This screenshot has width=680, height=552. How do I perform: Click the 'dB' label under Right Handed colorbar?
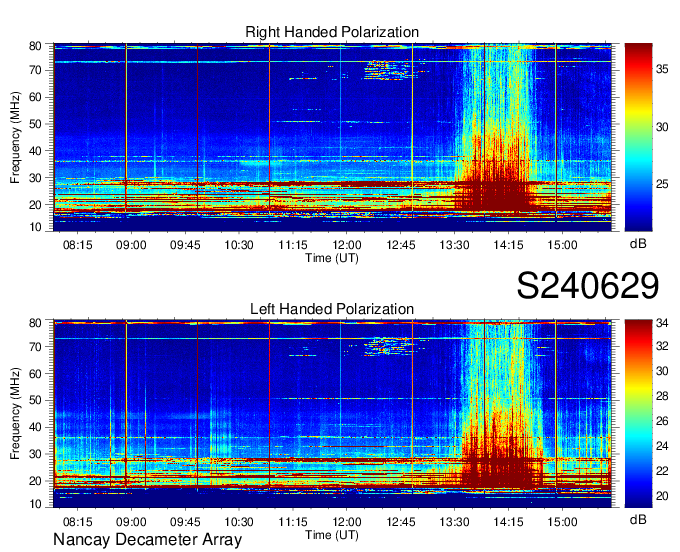tap(638, 244)
